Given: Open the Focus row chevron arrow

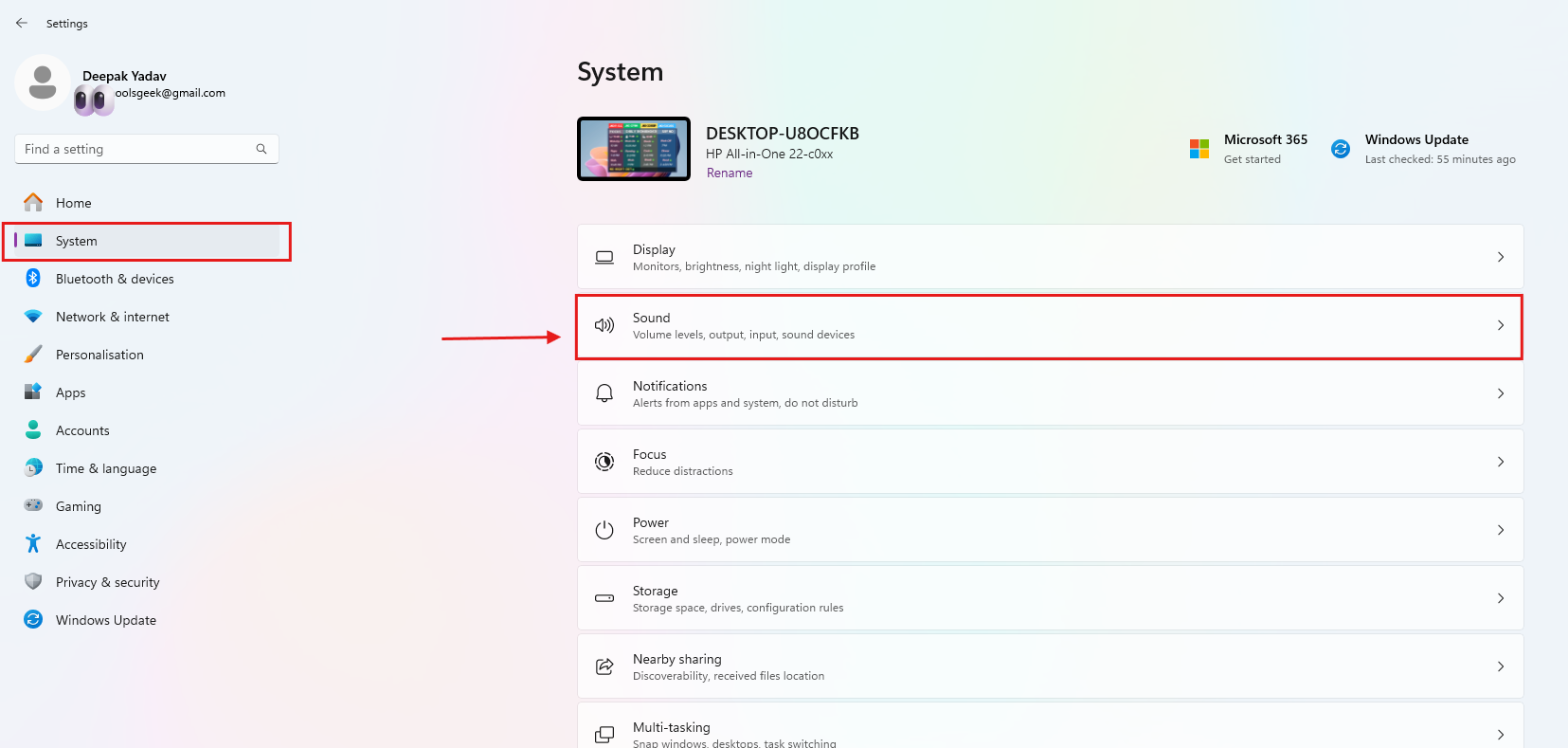Looking at the screenshot, I should pyautogui.click(x=1501, y=462).
